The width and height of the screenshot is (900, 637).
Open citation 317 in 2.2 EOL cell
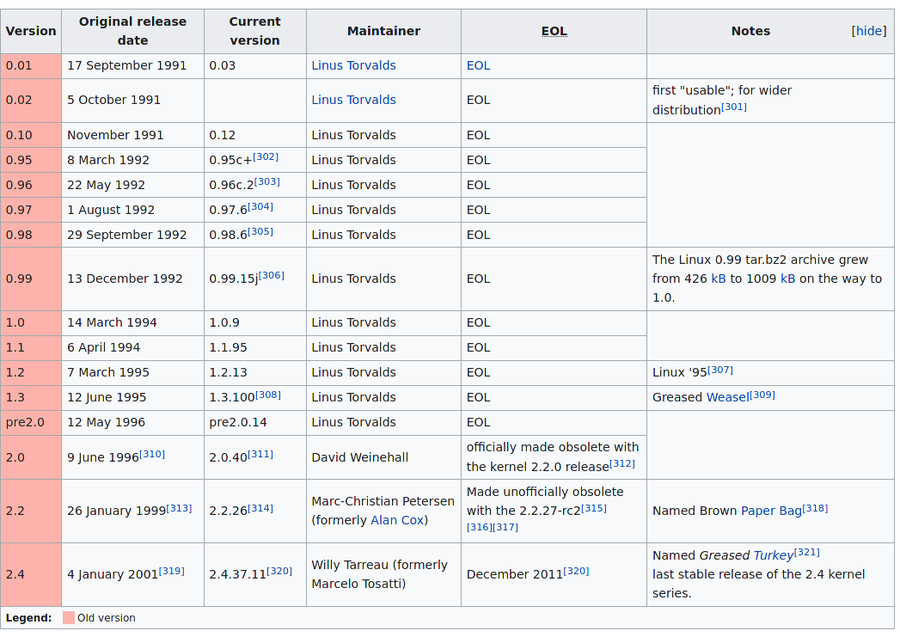coord(505,527)
